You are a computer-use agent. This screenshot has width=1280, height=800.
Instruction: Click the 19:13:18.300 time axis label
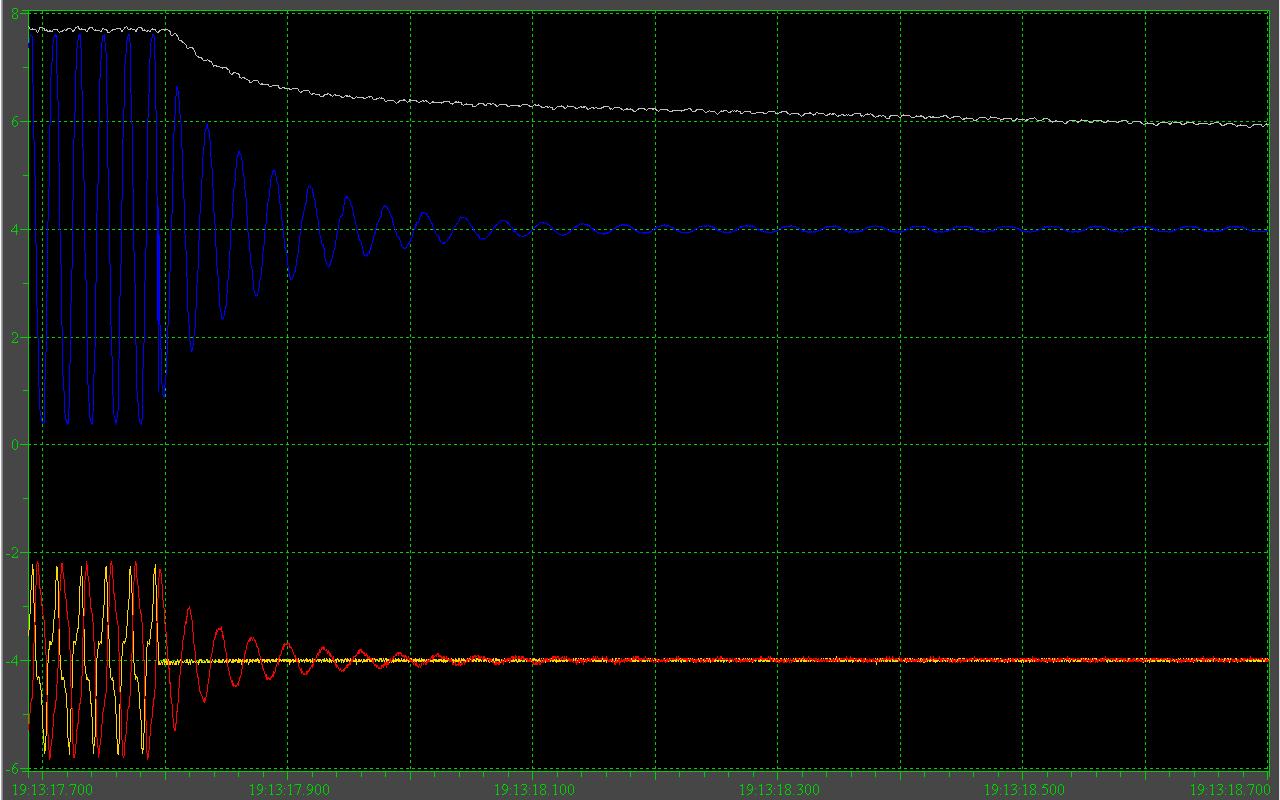tap(779, 790)
